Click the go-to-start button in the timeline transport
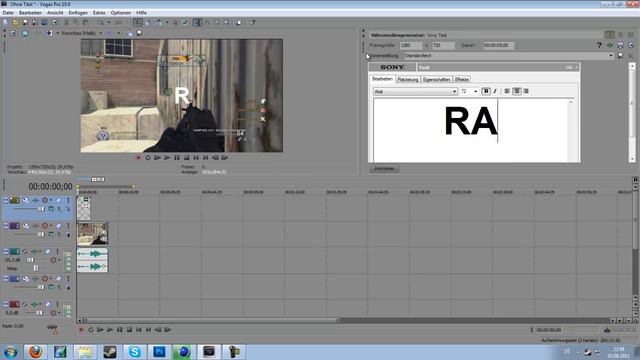 [x=139, y=330]
